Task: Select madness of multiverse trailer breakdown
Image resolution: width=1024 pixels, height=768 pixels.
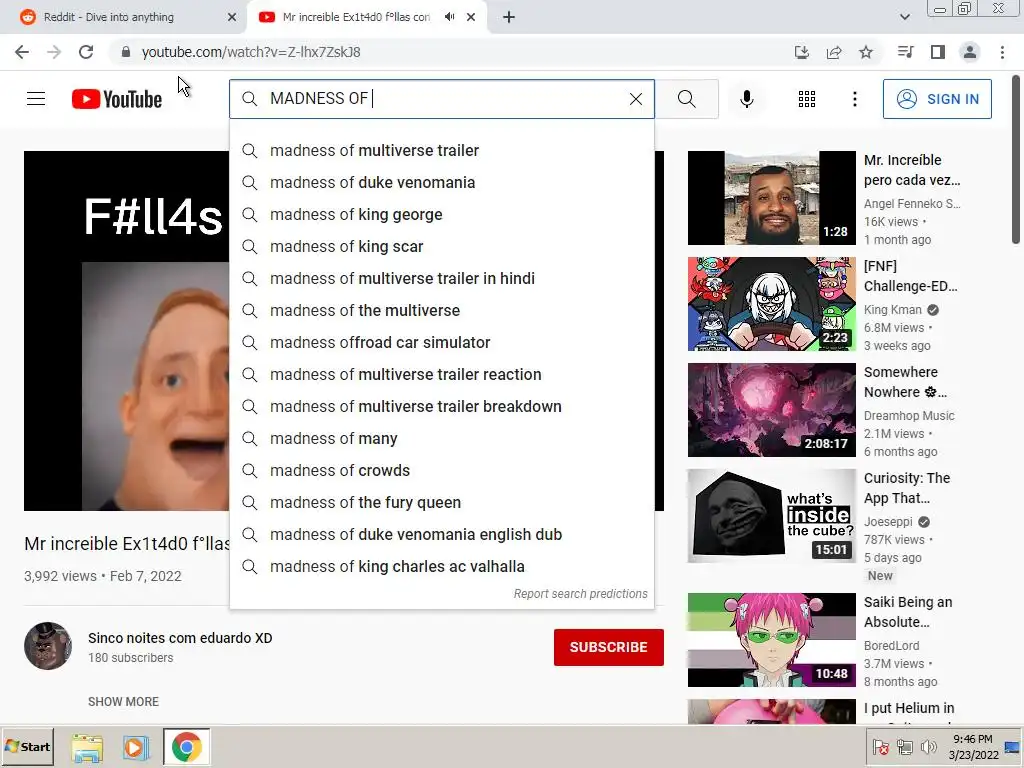Action: click(x=441, y=406)
